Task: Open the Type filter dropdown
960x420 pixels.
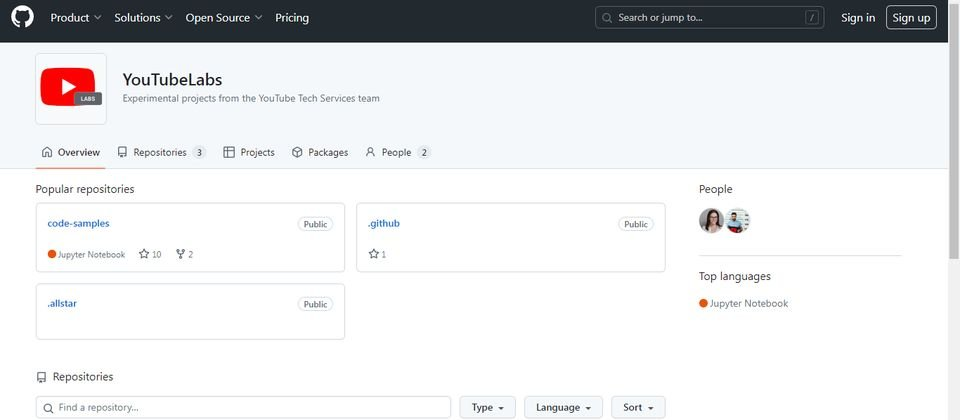Action: pos(487,407)
